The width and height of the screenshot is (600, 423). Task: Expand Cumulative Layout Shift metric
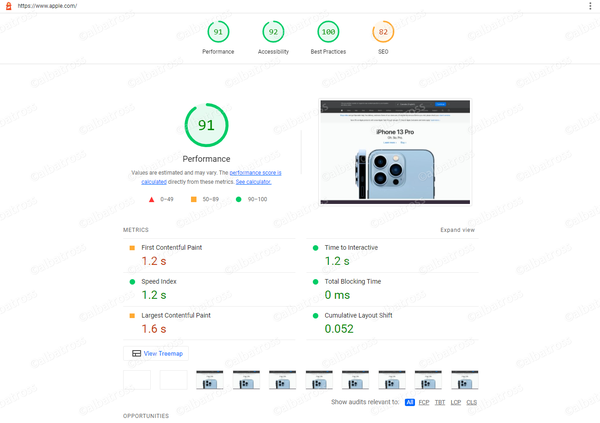392,323
